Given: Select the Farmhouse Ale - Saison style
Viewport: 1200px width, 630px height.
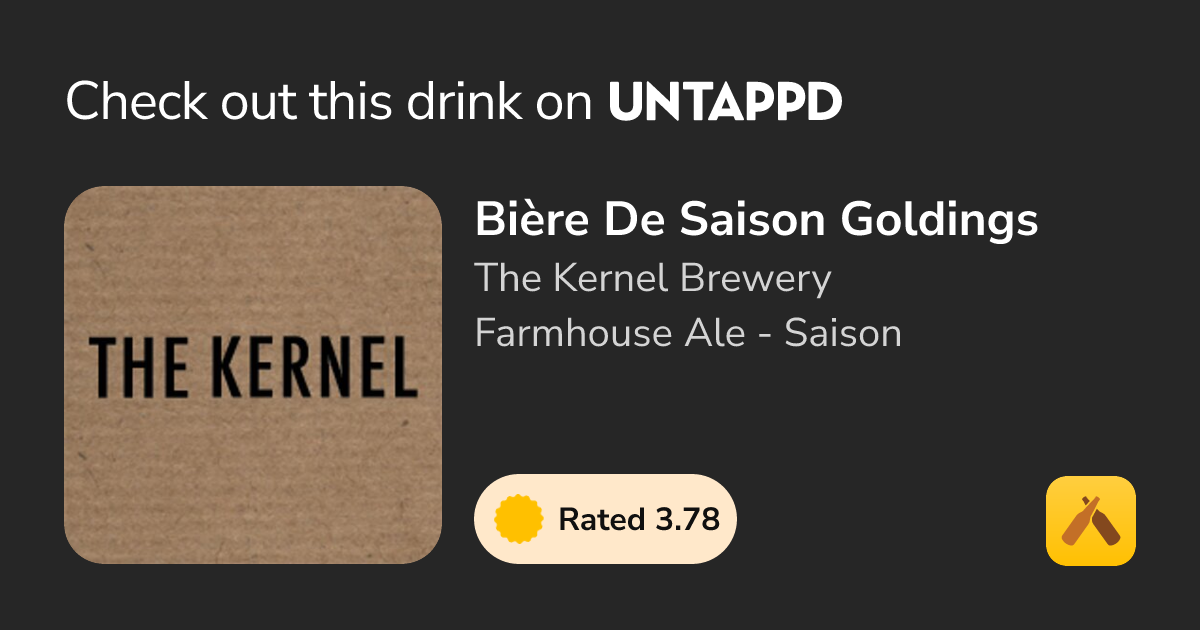Looking at the screenshot, I should 688,332.
